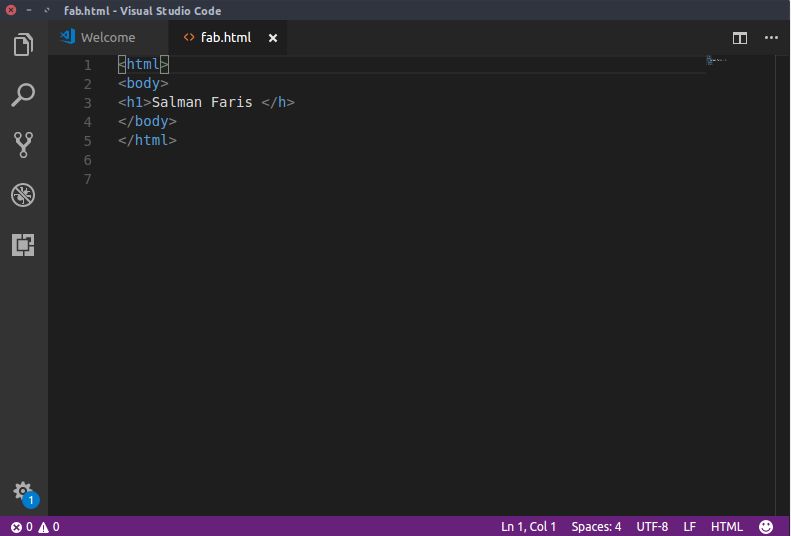Click the opening <h1> tag
The height and width of the screenshot is (536, 791).
135,102
